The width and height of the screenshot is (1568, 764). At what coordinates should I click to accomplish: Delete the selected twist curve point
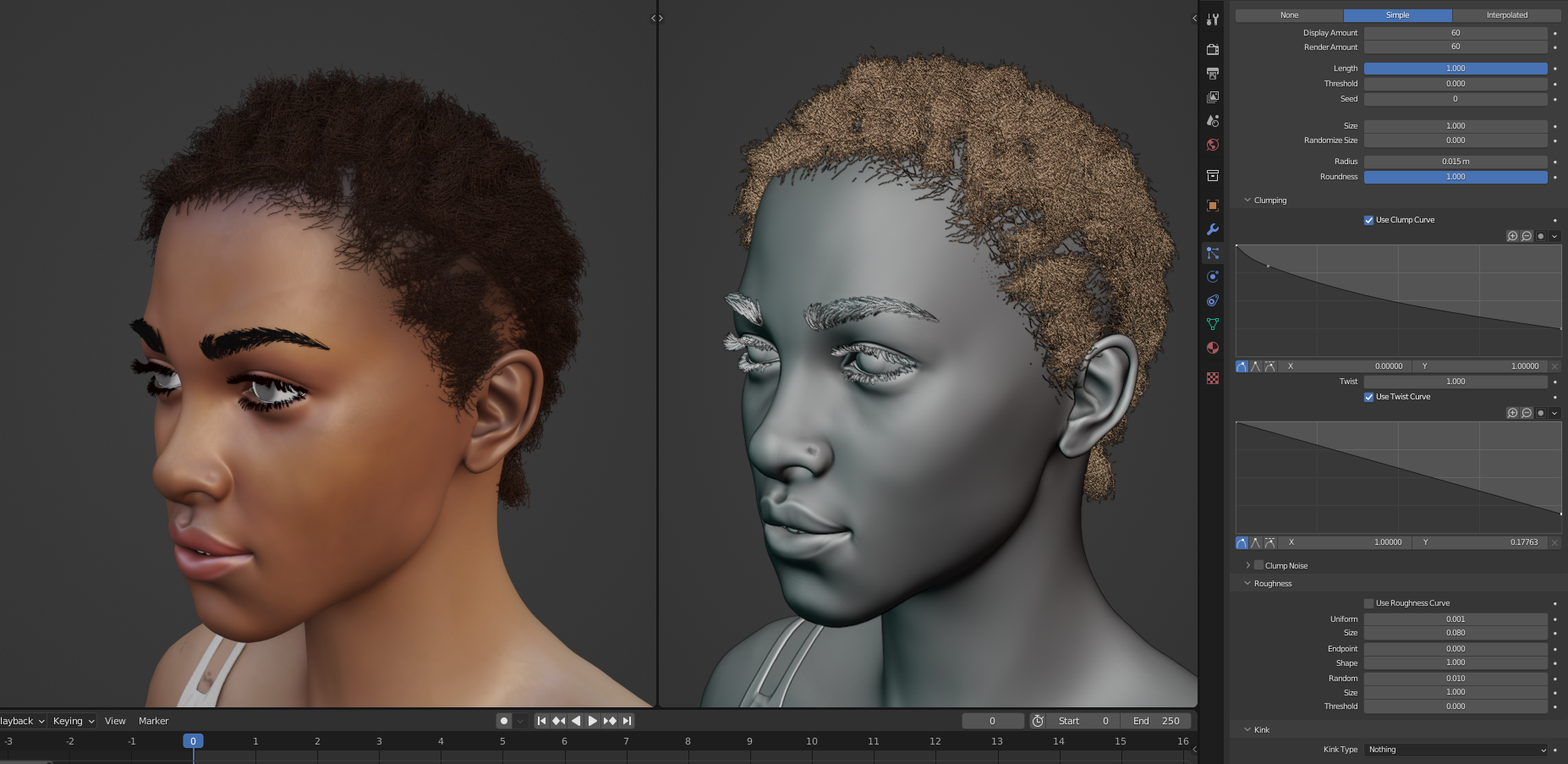click(1556, 542)
